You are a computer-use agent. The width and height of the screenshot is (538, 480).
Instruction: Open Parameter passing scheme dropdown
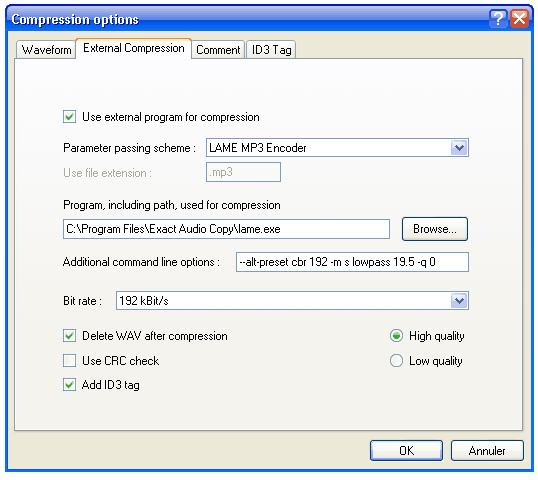[459, 148]
